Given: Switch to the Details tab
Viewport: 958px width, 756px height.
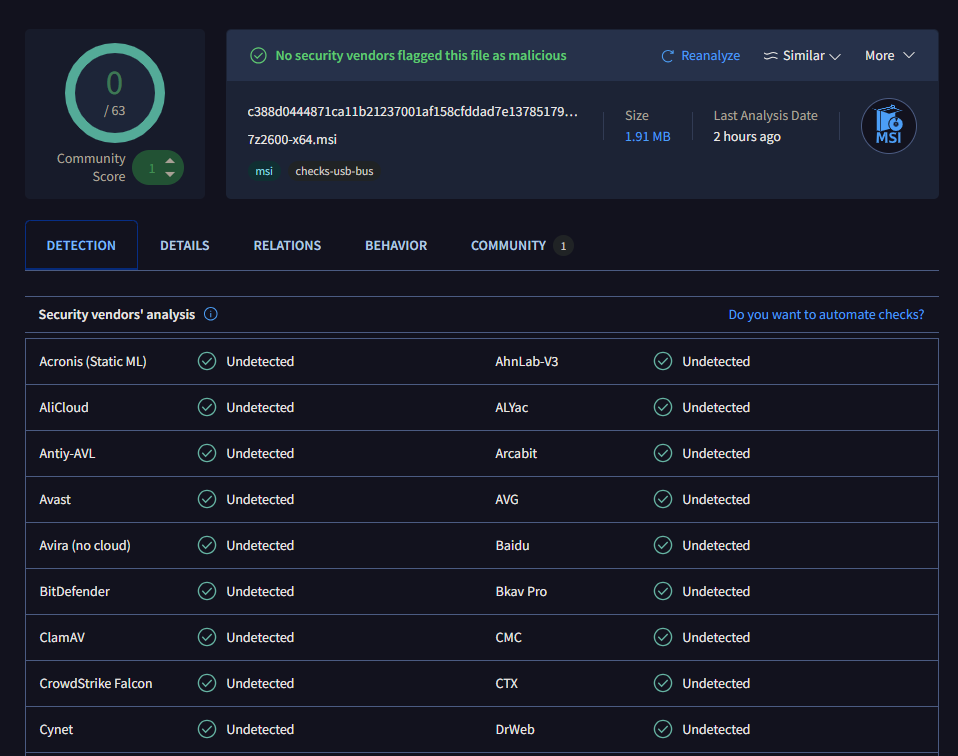Looking at the screenshot, I should 185,245.
